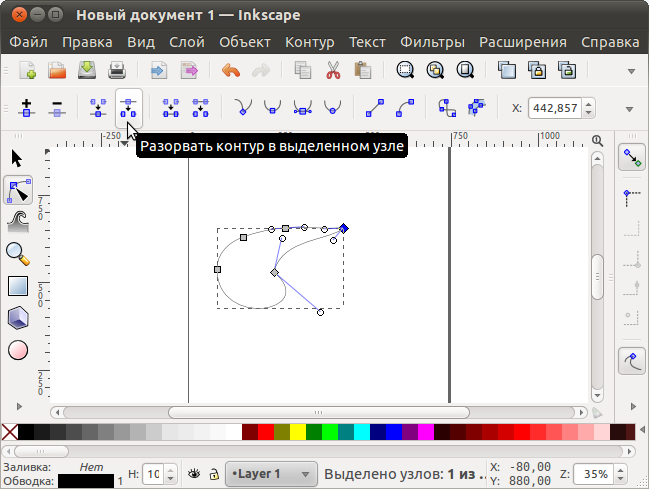This screenshot has height=489, width=649.
Task: Open the Слой menu
Action: point(187,42)
